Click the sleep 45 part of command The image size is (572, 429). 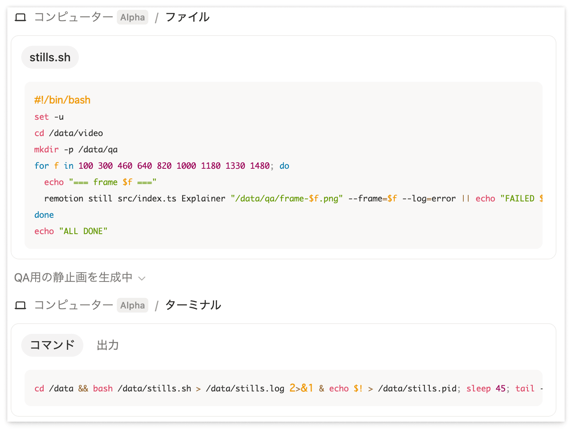click(x=486, y=389)
